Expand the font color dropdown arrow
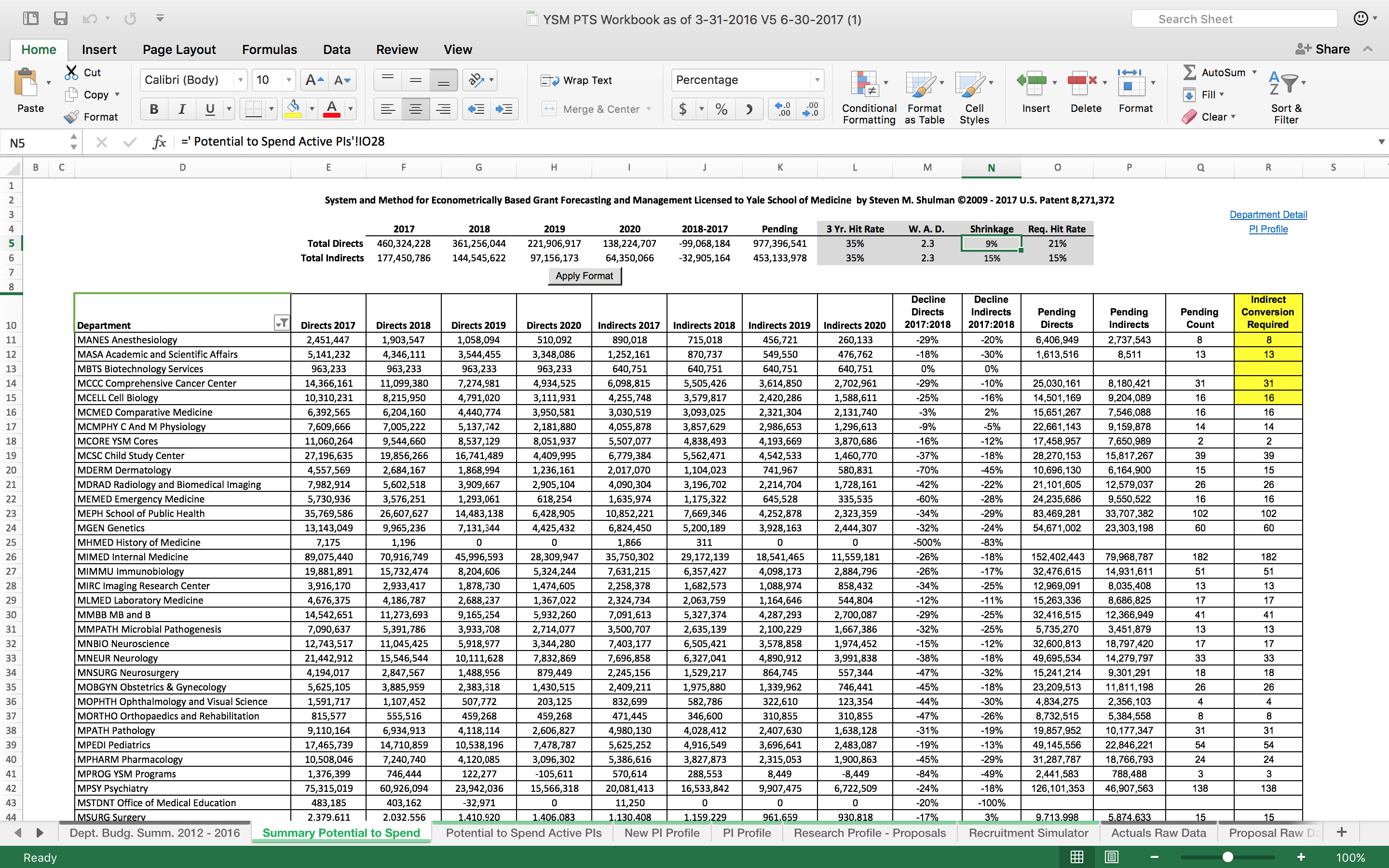The height and width of the screenshot is (868, 1389). 350,109
